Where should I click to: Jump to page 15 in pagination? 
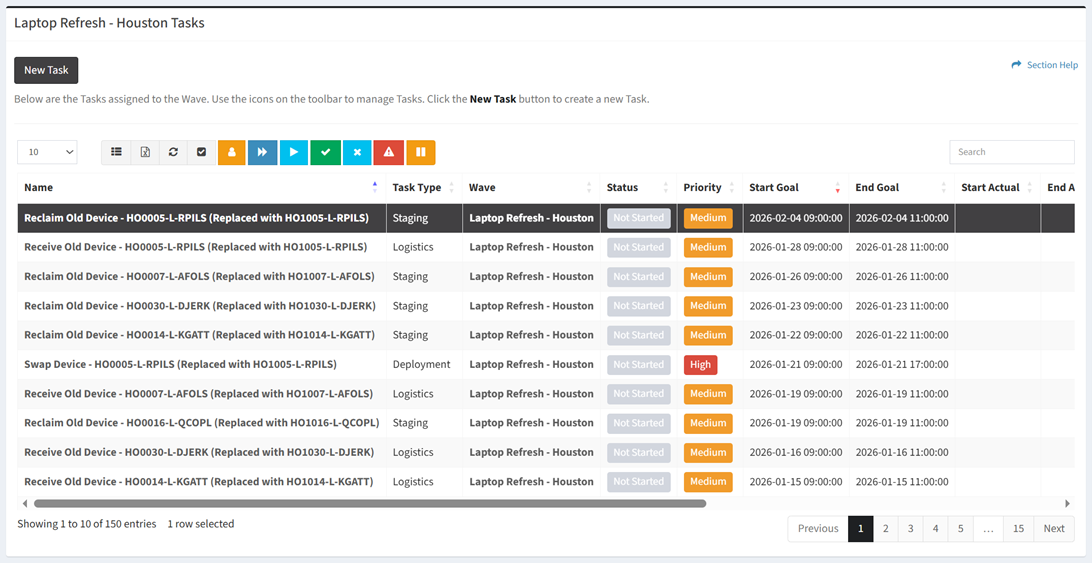[x=1018, y=528]
